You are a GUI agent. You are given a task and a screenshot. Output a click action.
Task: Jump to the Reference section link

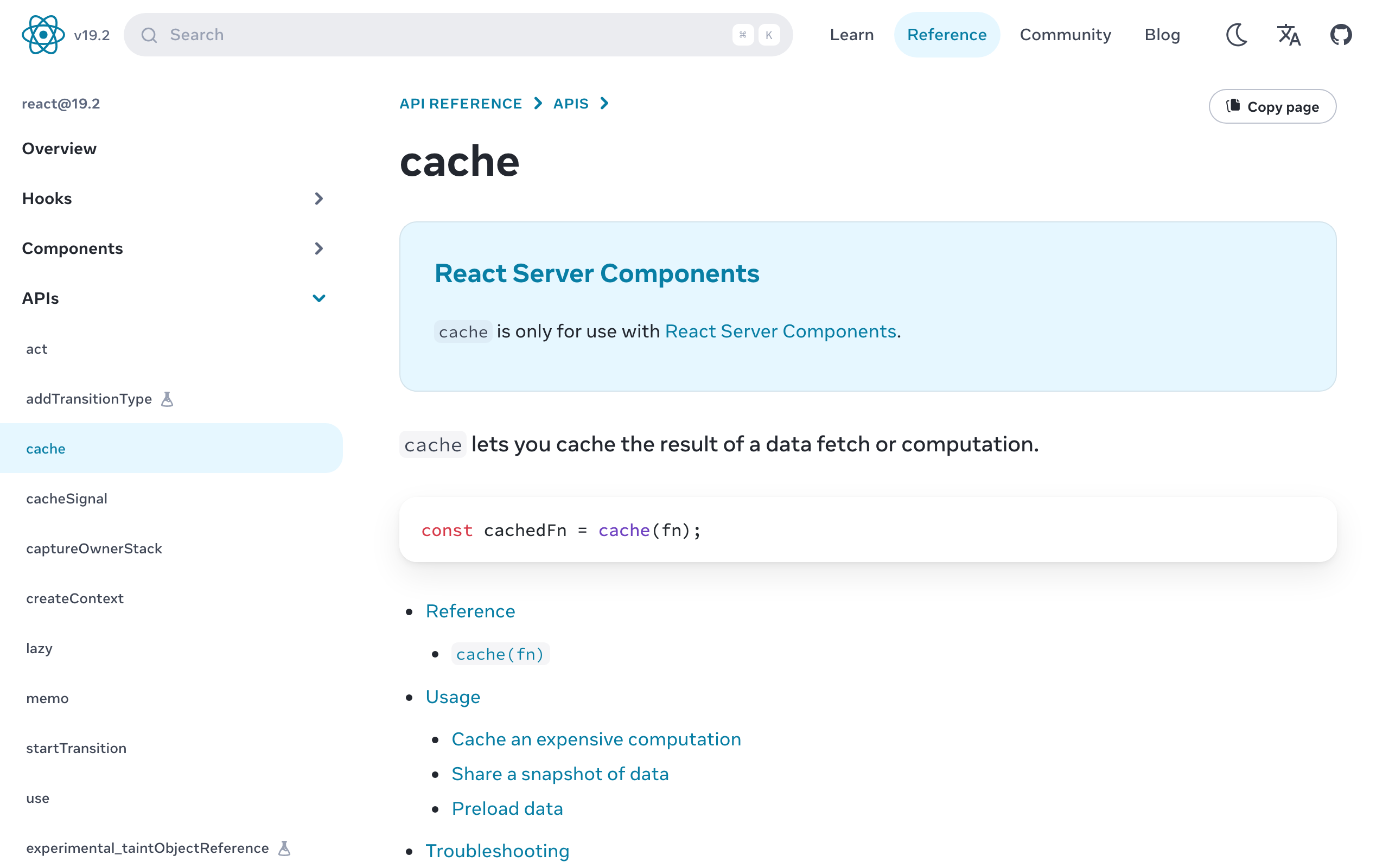pos(470,611)
